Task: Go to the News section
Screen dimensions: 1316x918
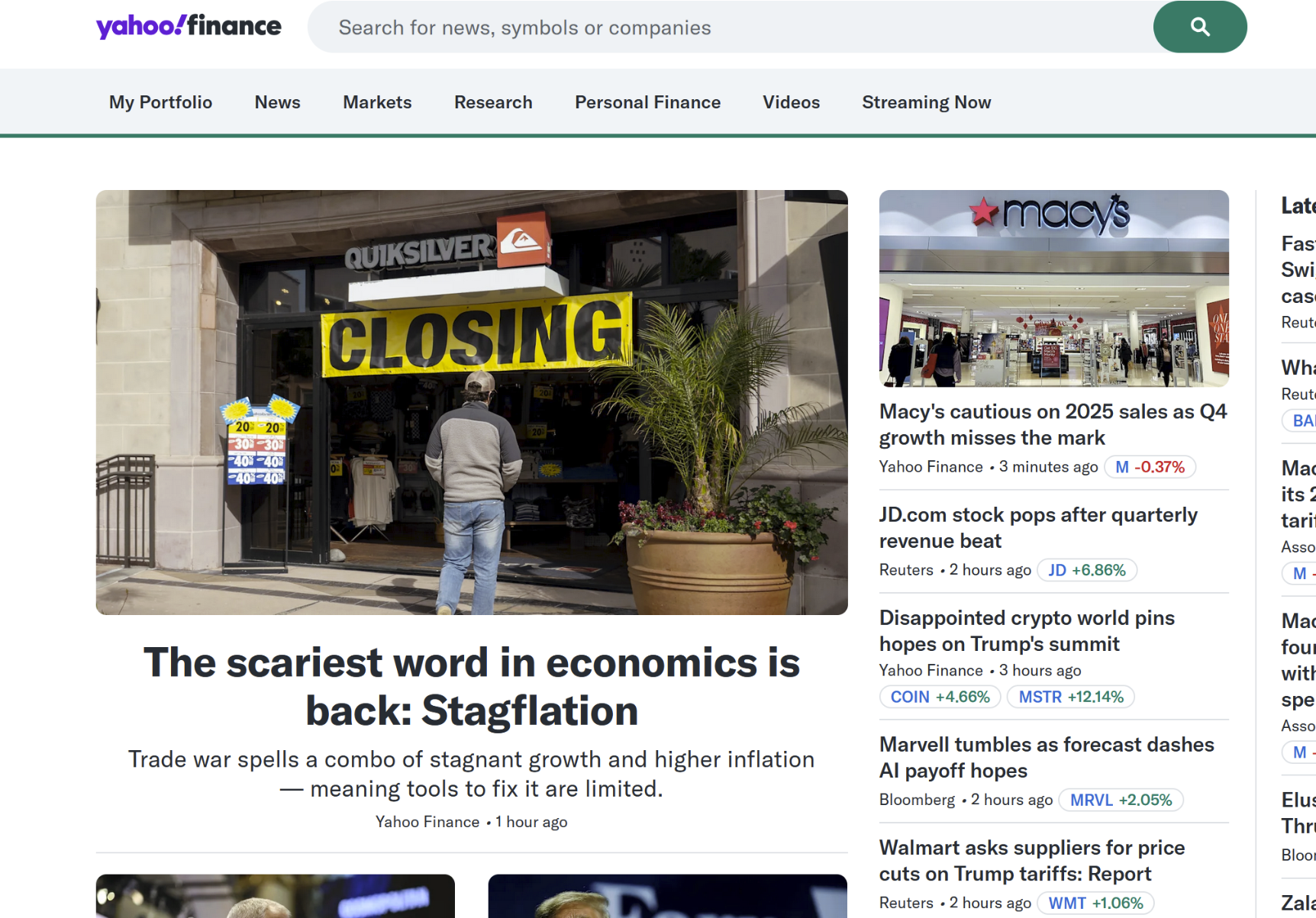Action: click(277, 102)
